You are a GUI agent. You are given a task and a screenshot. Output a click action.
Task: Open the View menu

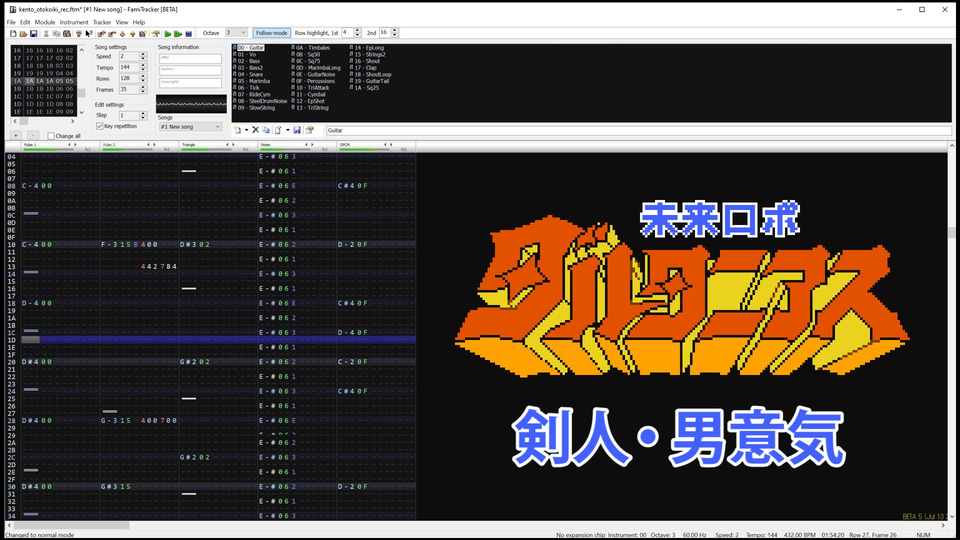(122, 22)
